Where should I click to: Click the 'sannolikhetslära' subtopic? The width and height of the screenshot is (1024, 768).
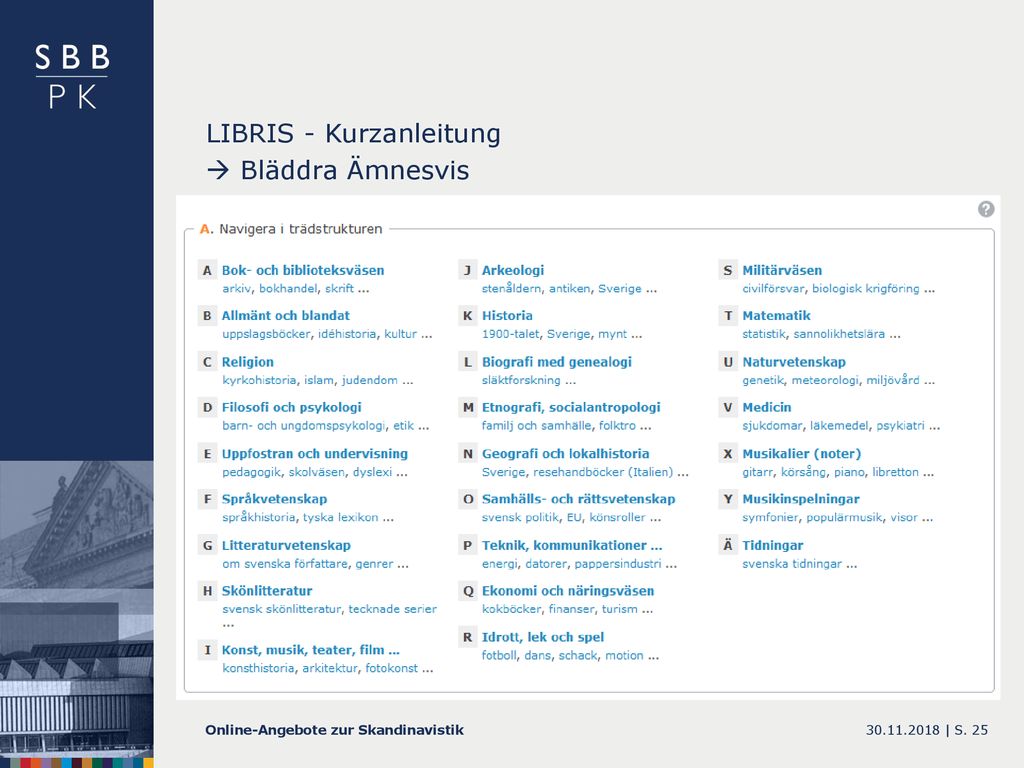(839, 334)
